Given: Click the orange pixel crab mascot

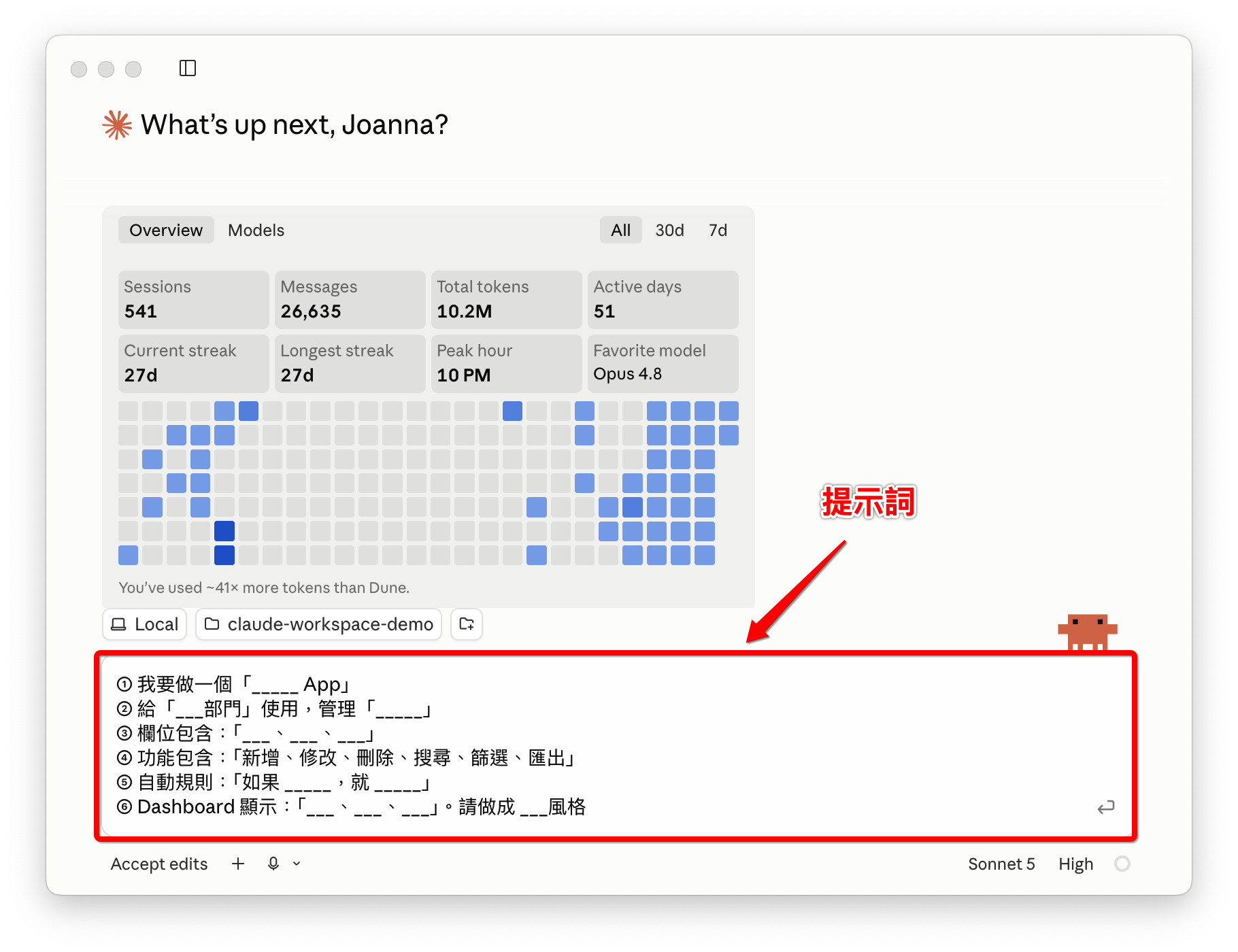Looking at the screenshot, I should click(x=1087, y=632).
